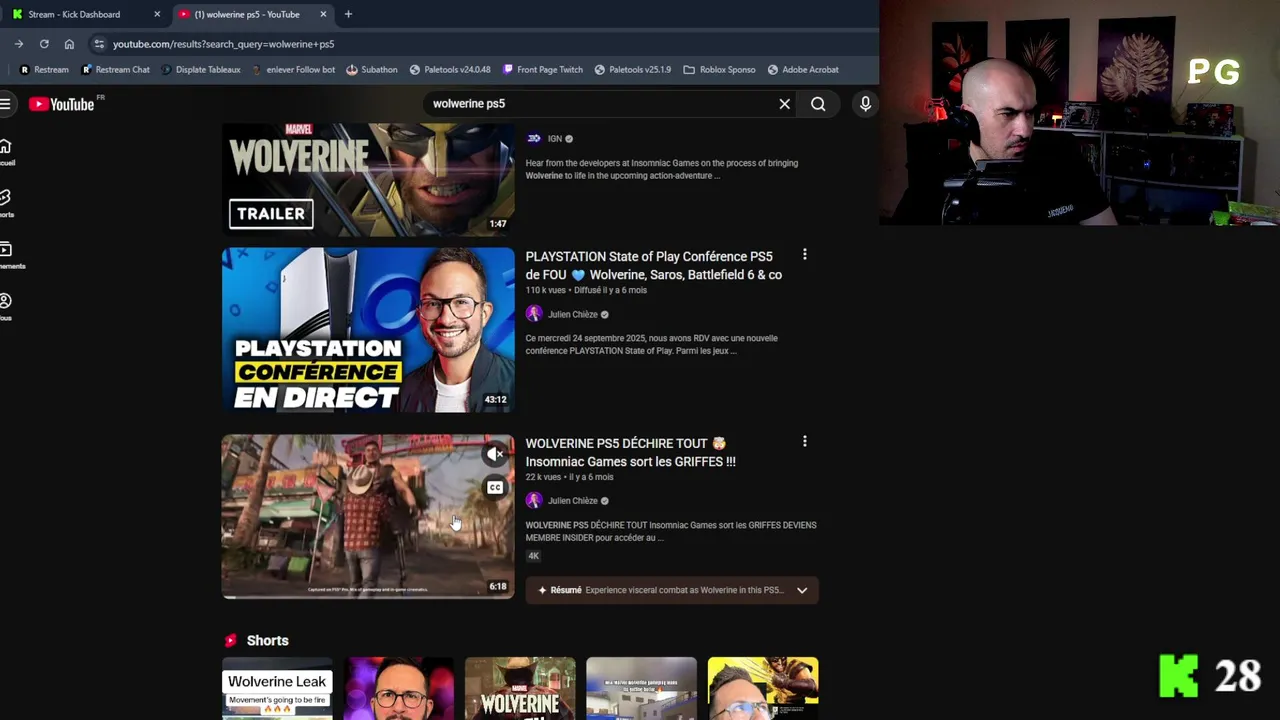This screenshot has height=720, width=1280.
Task: Open the Wolverine gameplay preview thumbnail
Action: (x=368, y=517)
